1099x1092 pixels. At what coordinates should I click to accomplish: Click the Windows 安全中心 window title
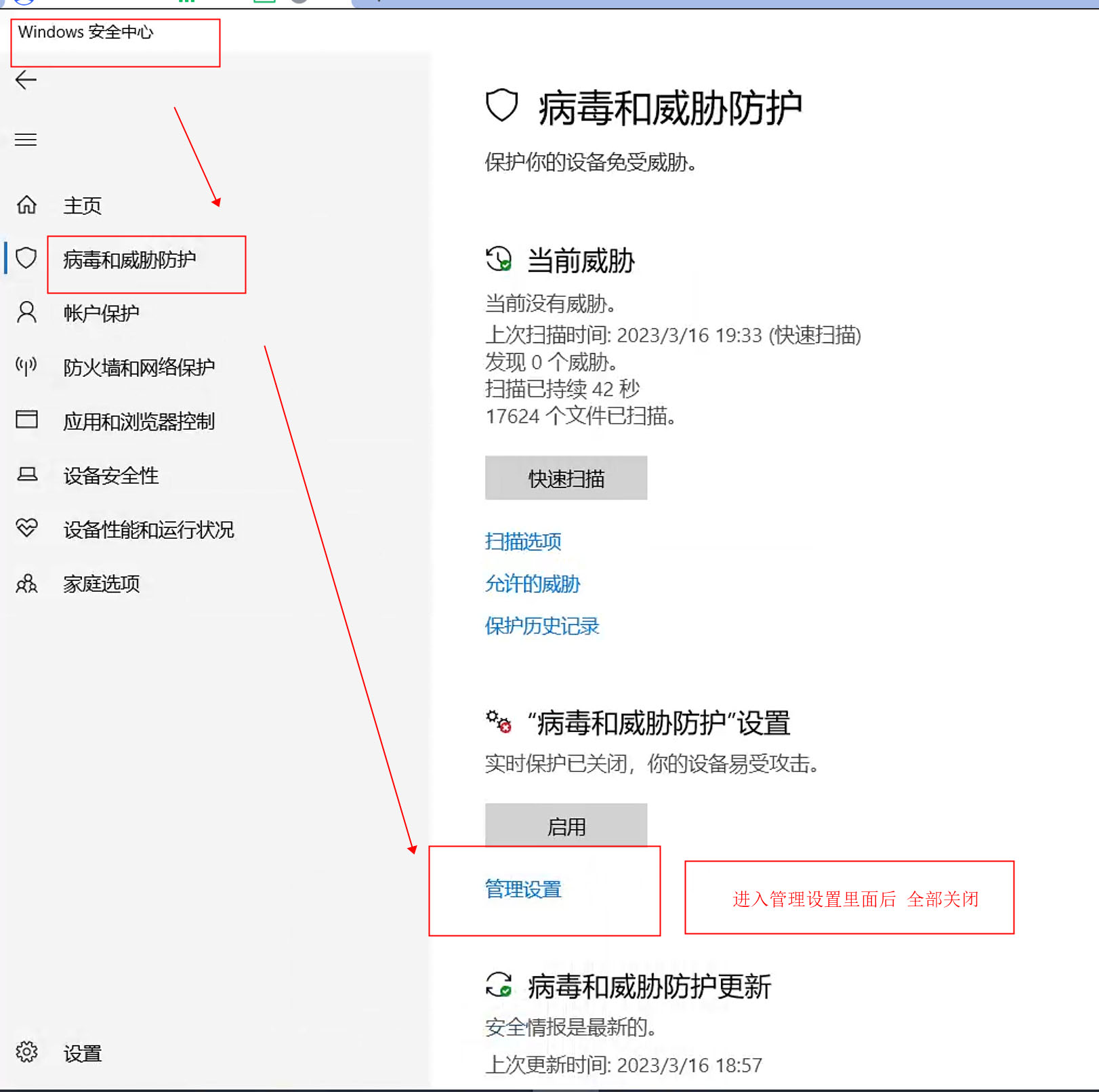(85, 32)
